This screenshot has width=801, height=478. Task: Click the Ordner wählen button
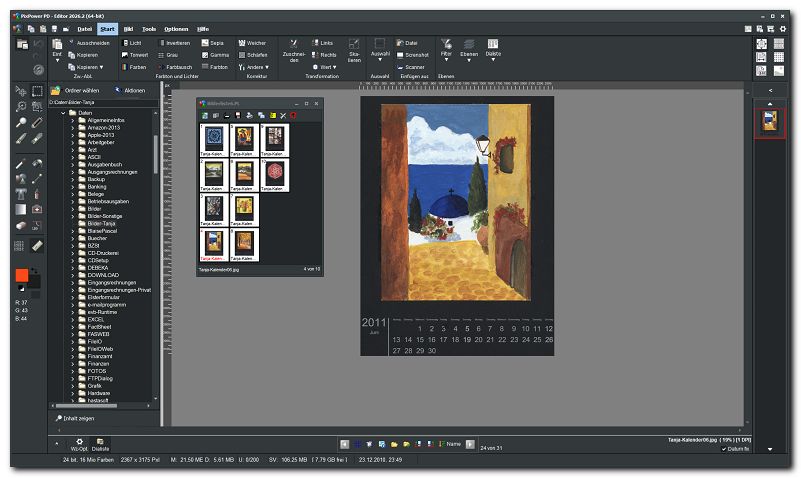point(78,90)
